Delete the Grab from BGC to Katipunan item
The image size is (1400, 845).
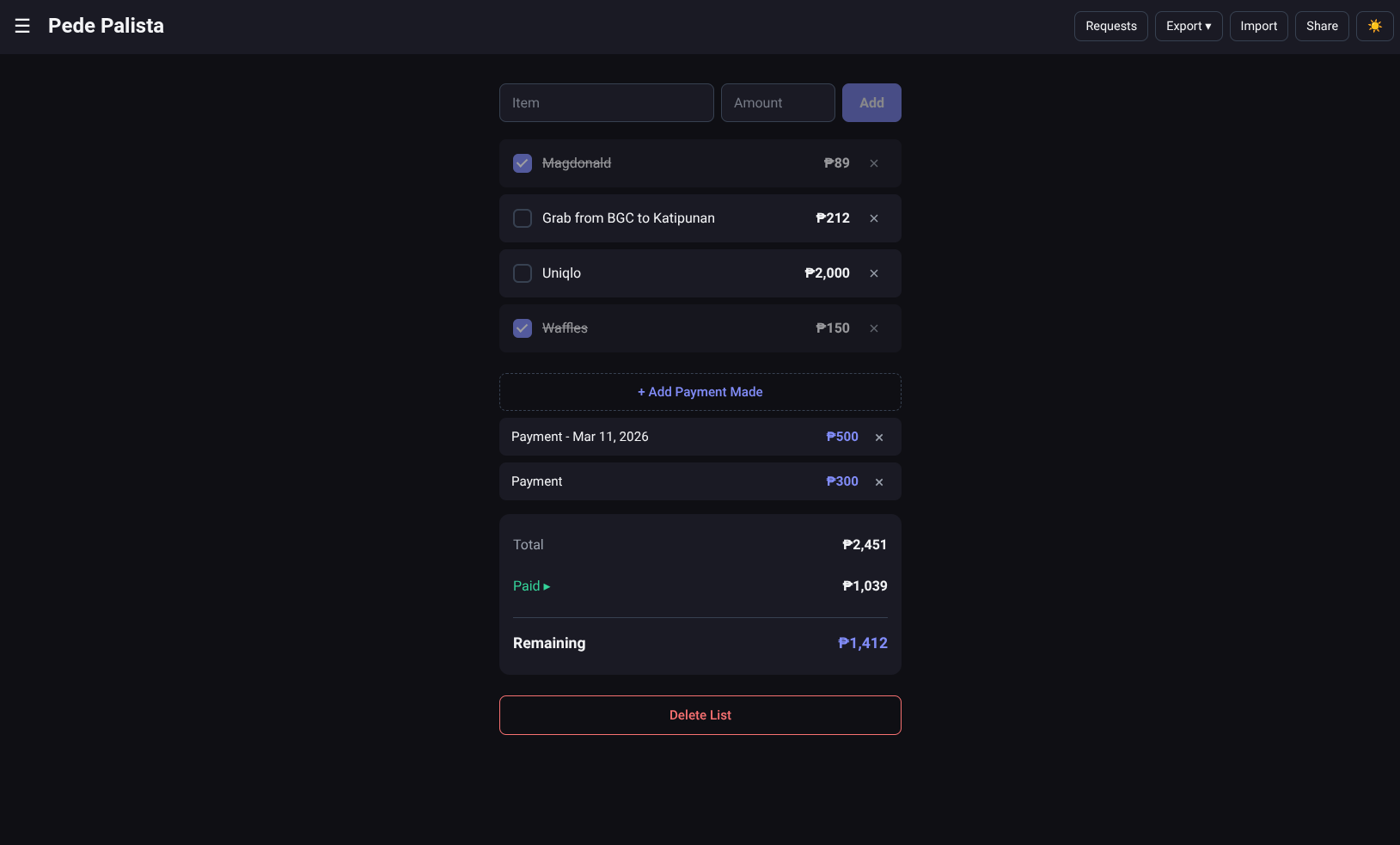coord(874,218)
